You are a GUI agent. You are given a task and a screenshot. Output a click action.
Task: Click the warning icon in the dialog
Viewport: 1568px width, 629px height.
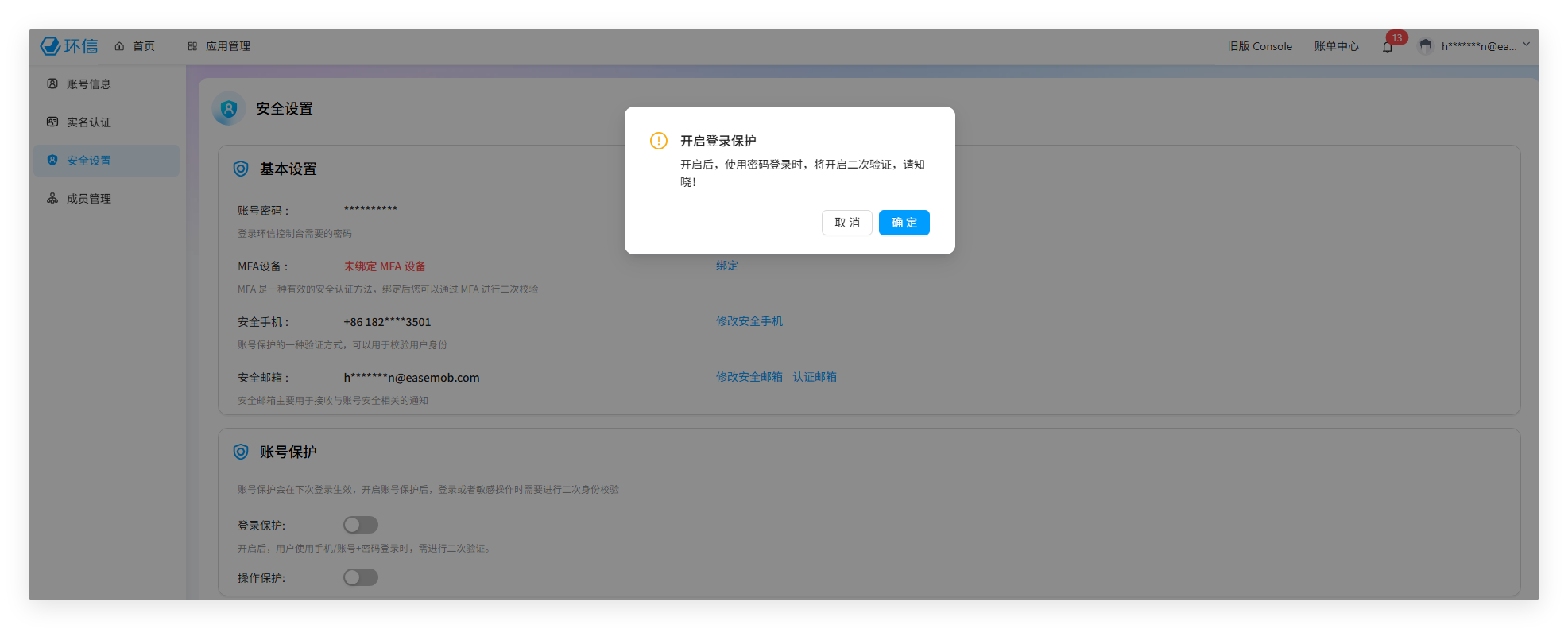659,141
